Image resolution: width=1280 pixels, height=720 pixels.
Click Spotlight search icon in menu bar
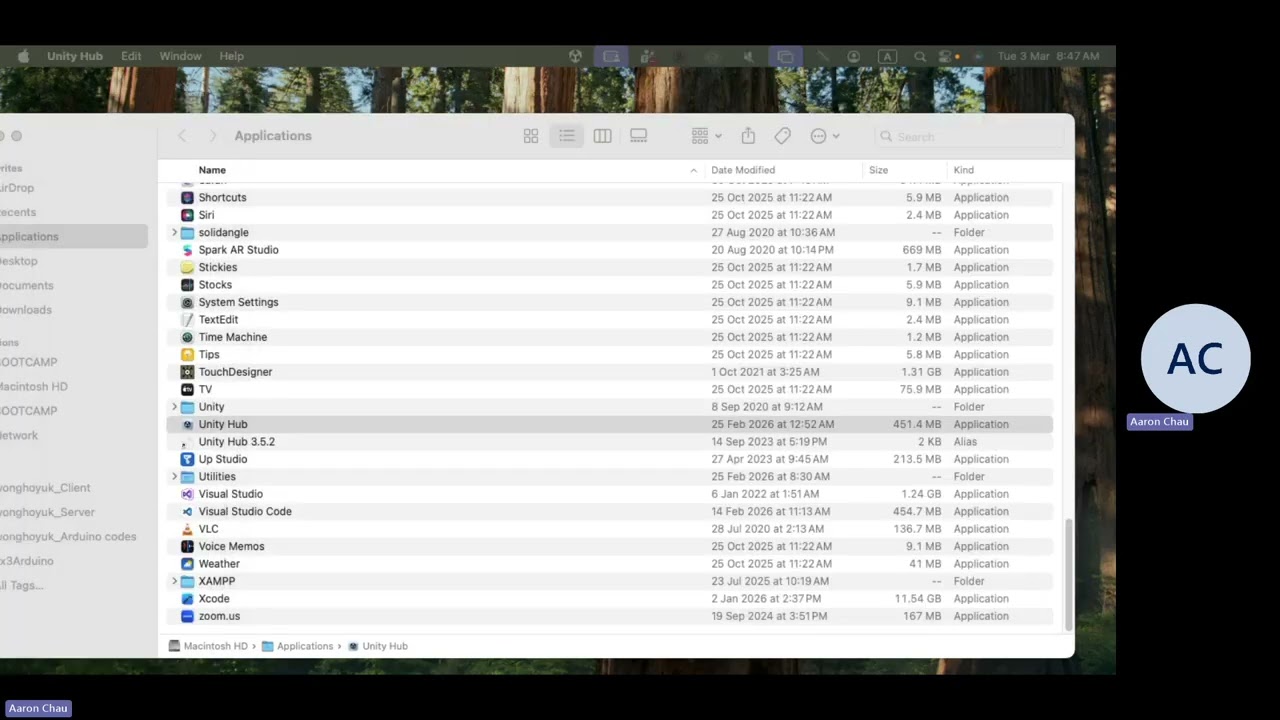(919, 57)
